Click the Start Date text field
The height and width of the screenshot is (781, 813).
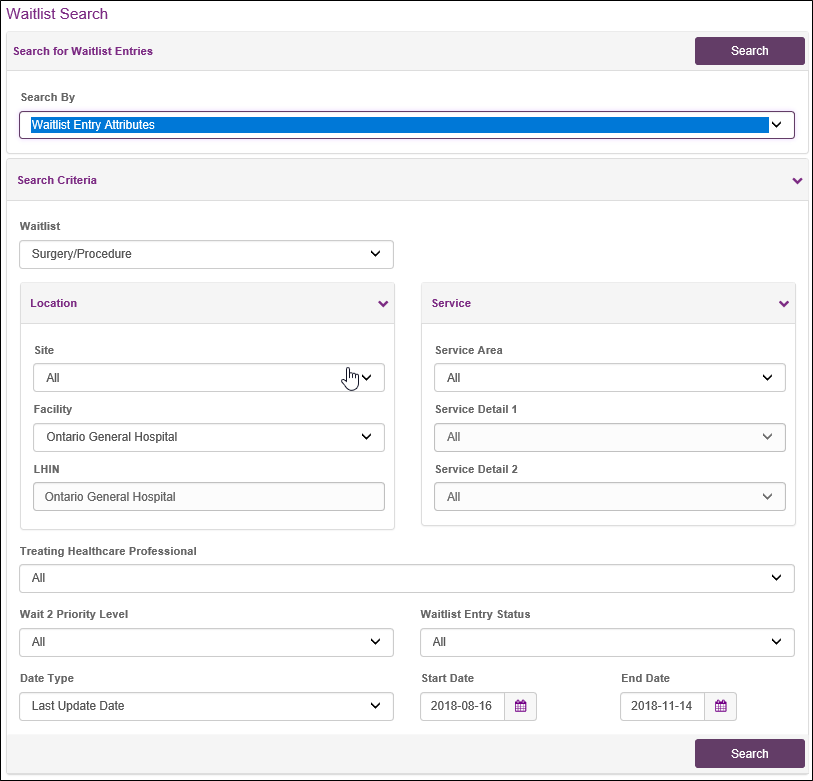pos(462,706)
